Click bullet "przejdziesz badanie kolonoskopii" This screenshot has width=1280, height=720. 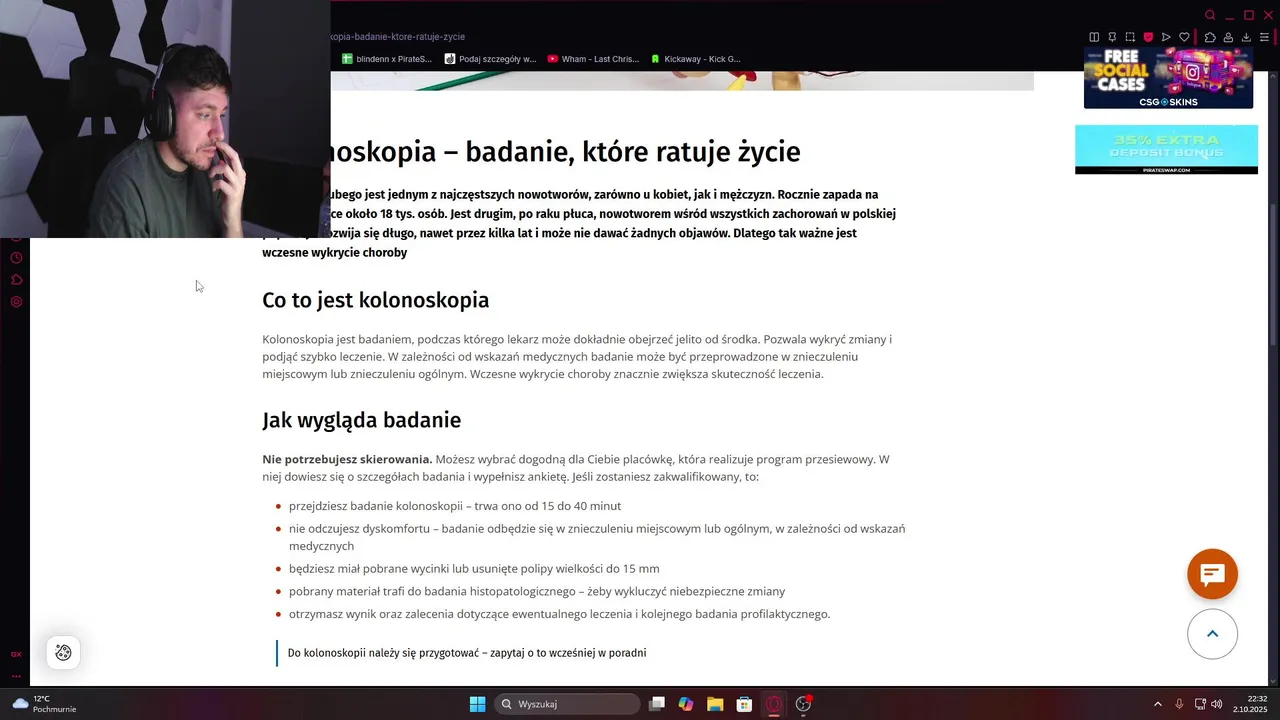[x=455, y=506]
